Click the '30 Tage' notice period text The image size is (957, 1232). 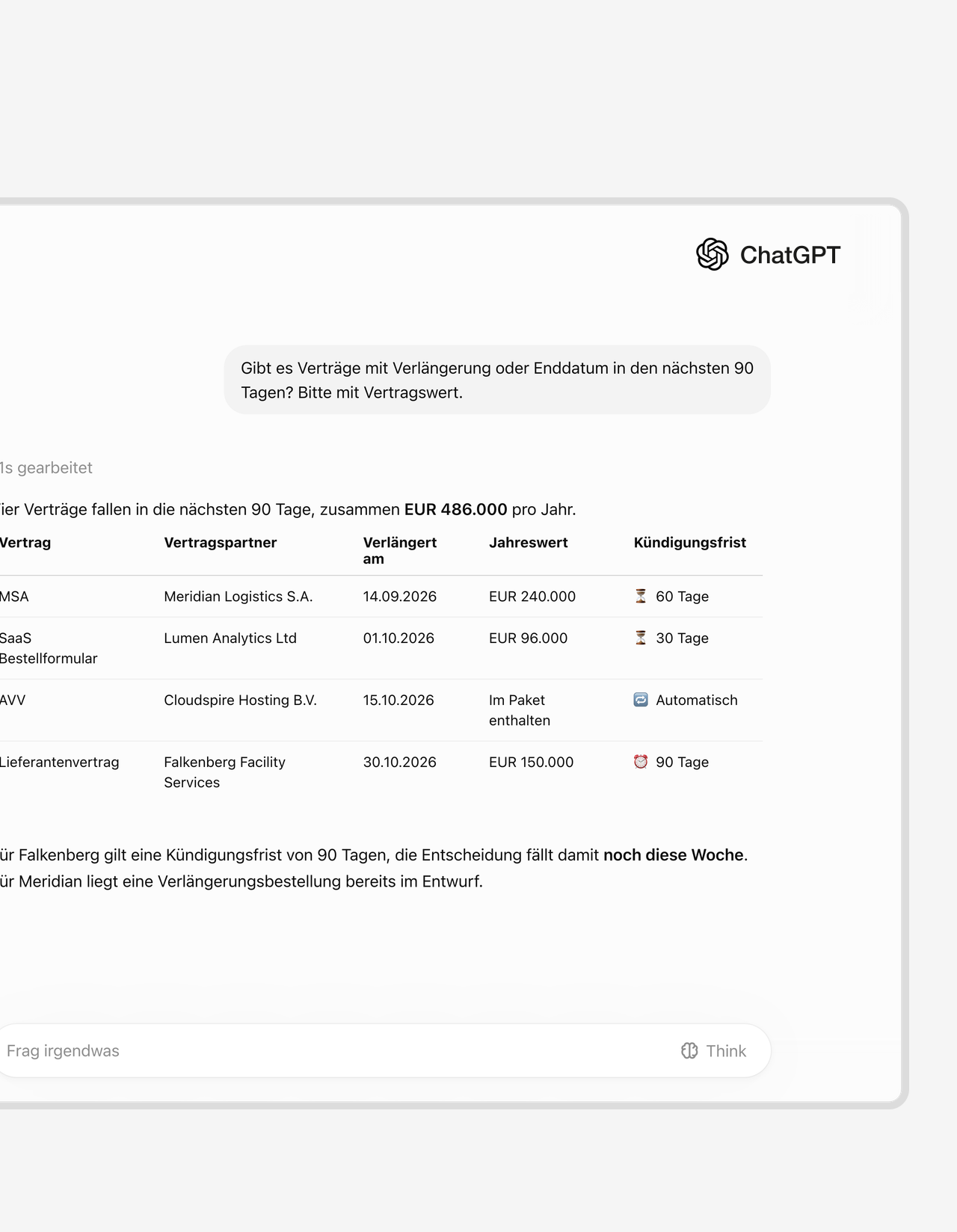coord(683,638)
